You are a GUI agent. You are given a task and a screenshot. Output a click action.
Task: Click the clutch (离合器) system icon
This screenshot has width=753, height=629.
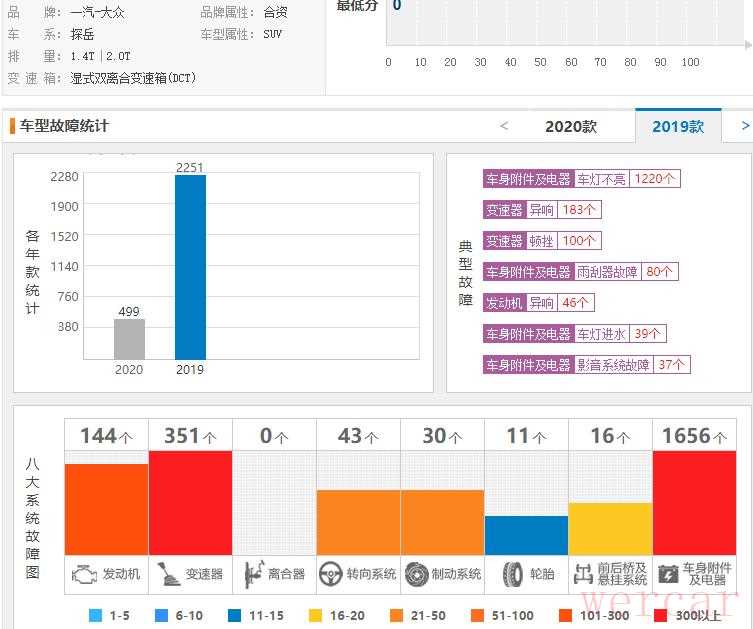coord(252,574)
